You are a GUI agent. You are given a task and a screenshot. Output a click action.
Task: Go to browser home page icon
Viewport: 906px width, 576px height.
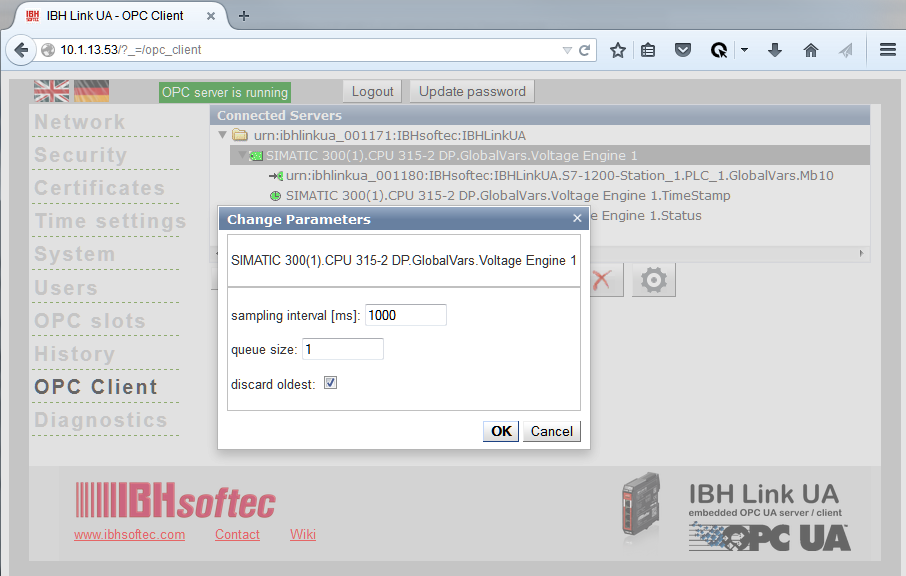(810, 50)
